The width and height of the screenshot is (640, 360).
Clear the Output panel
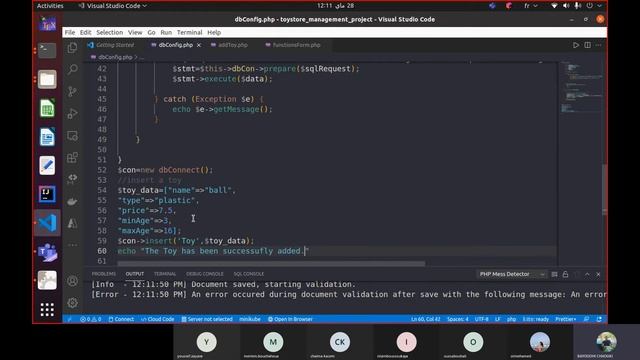click(554, 274)
